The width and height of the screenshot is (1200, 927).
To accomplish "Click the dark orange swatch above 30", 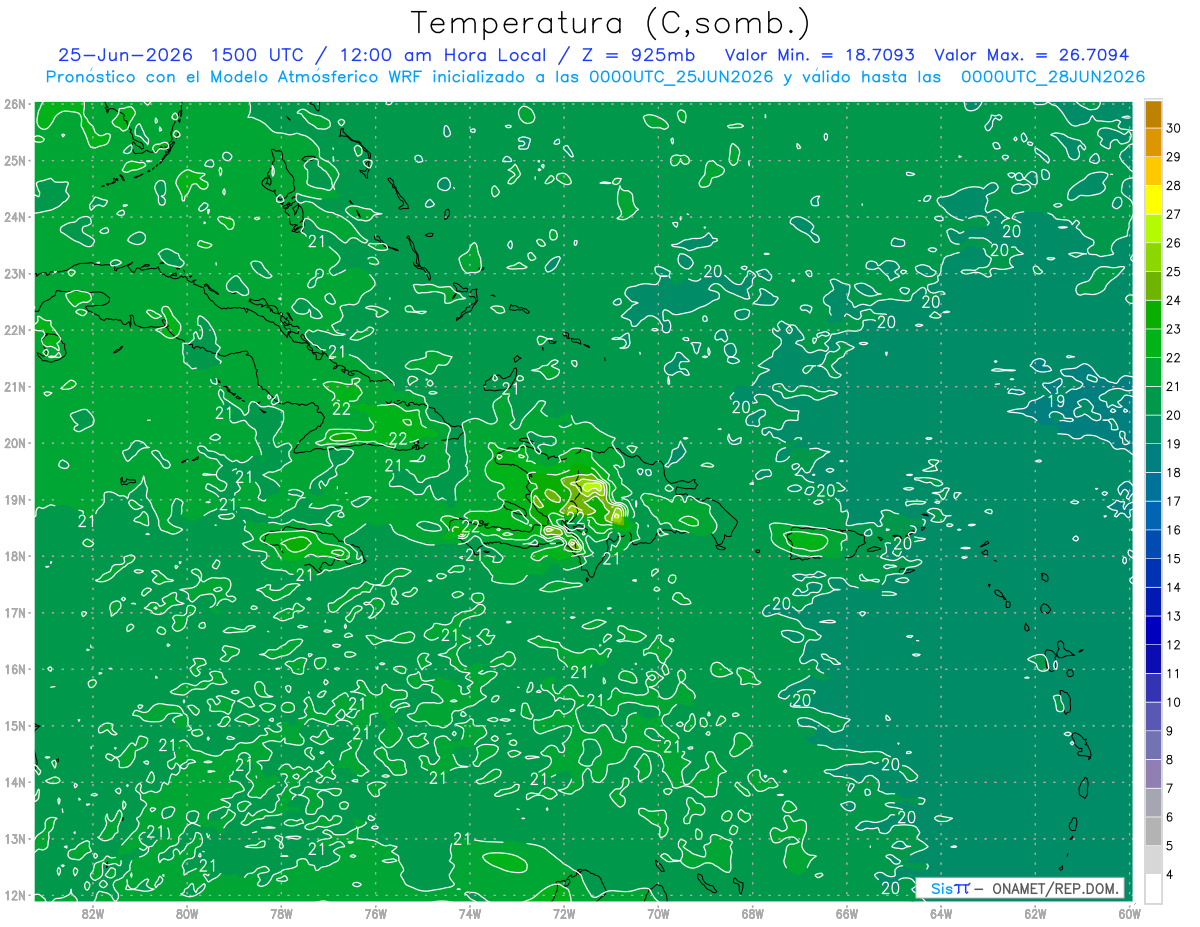I will pos(1153,113).
